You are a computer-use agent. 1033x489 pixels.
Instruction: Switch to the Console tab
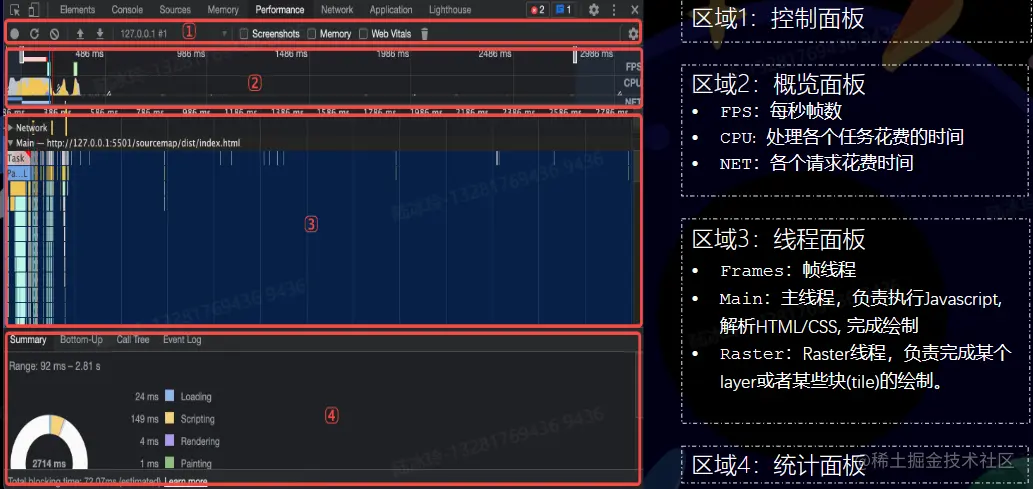(x=127, y=10)
